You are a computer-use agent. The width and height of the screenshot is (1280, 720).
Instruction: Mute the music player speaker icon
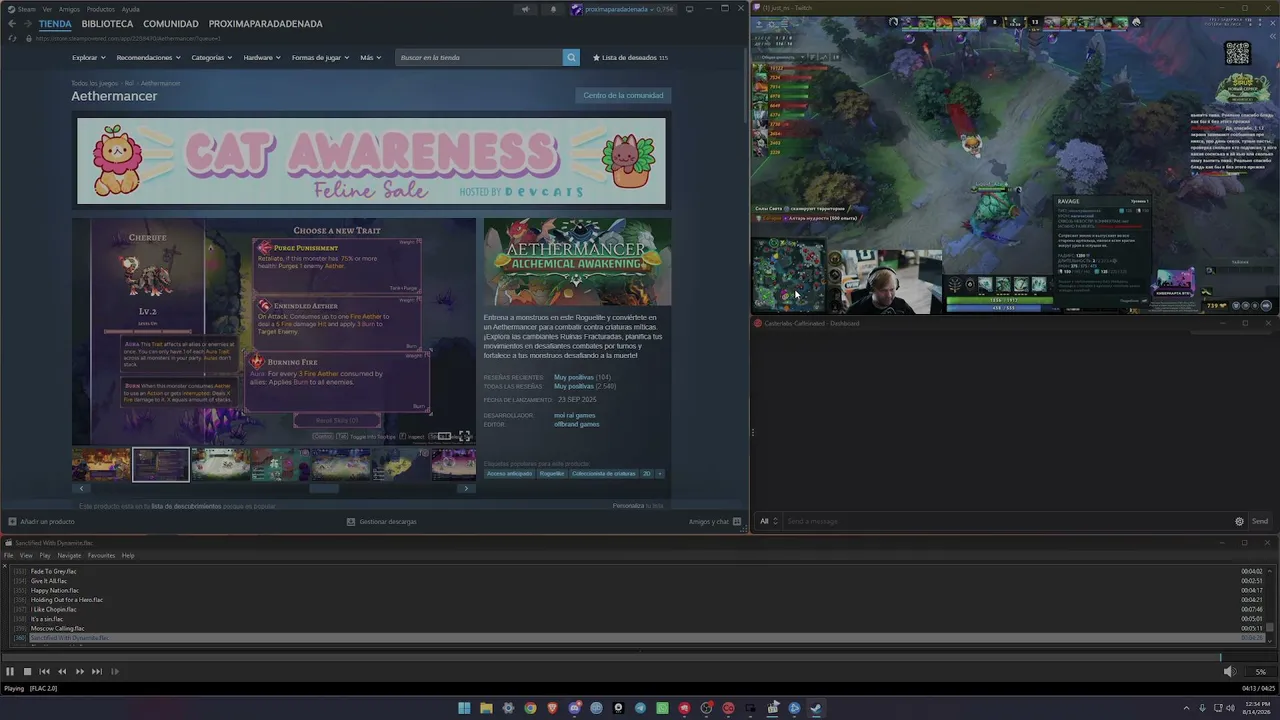pos(1229,672)
